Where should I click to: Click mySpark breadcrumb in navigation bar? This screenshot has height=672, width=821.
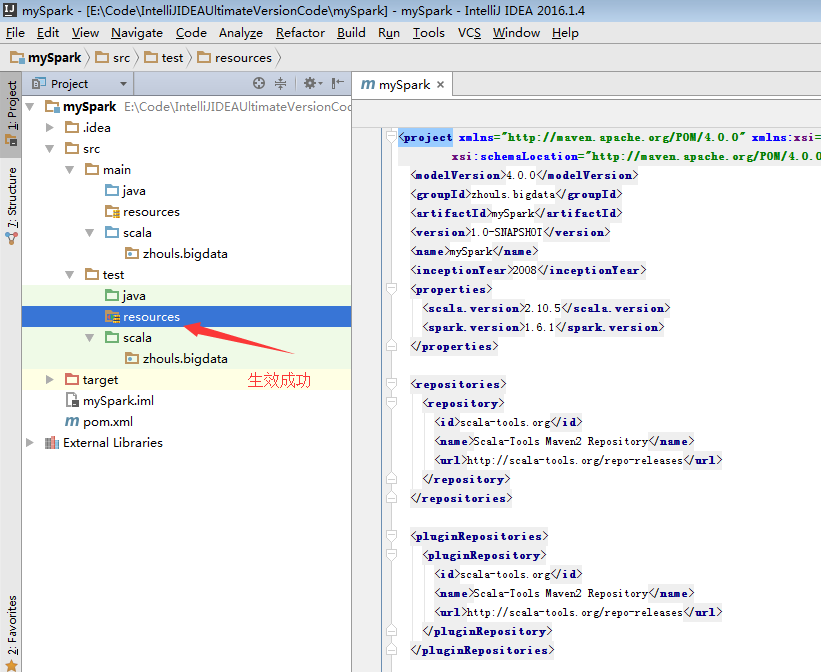click(x=46, y=58)
